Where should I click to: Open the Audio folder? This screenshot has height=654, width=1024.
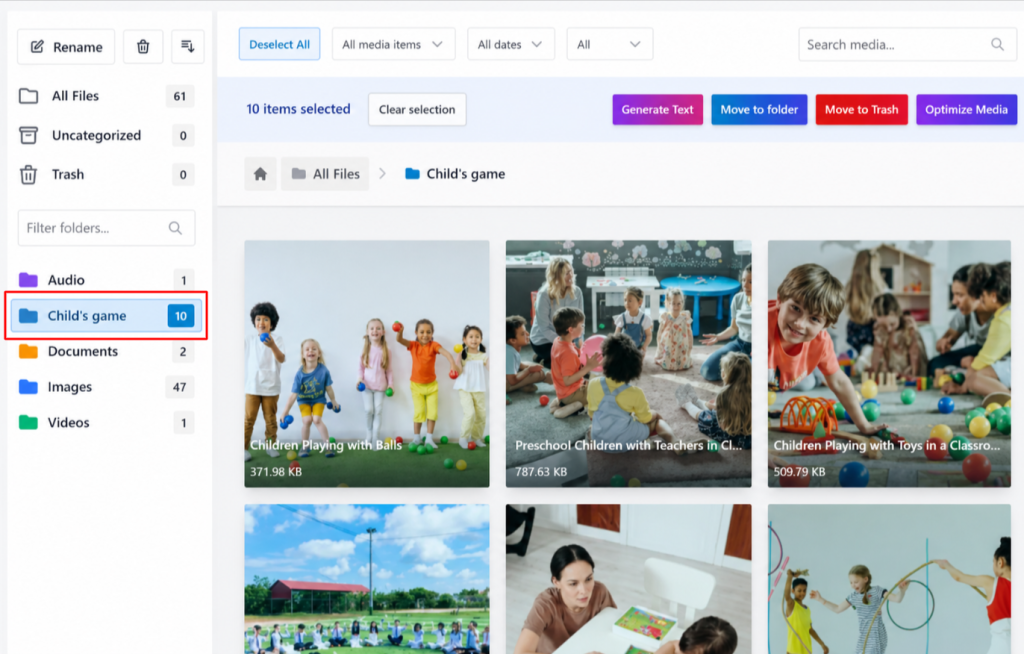(x=106, y=280)
